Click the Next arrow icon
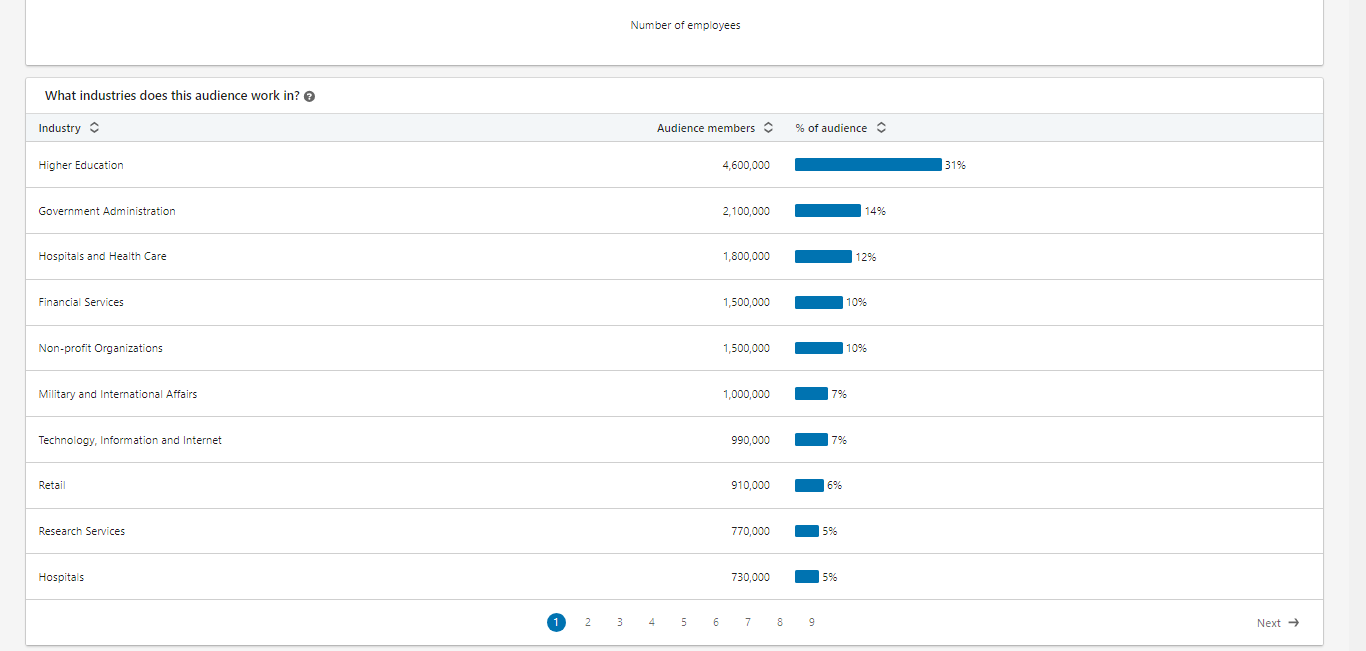This screenshot has width=1366, height=651. [1294, 623]
